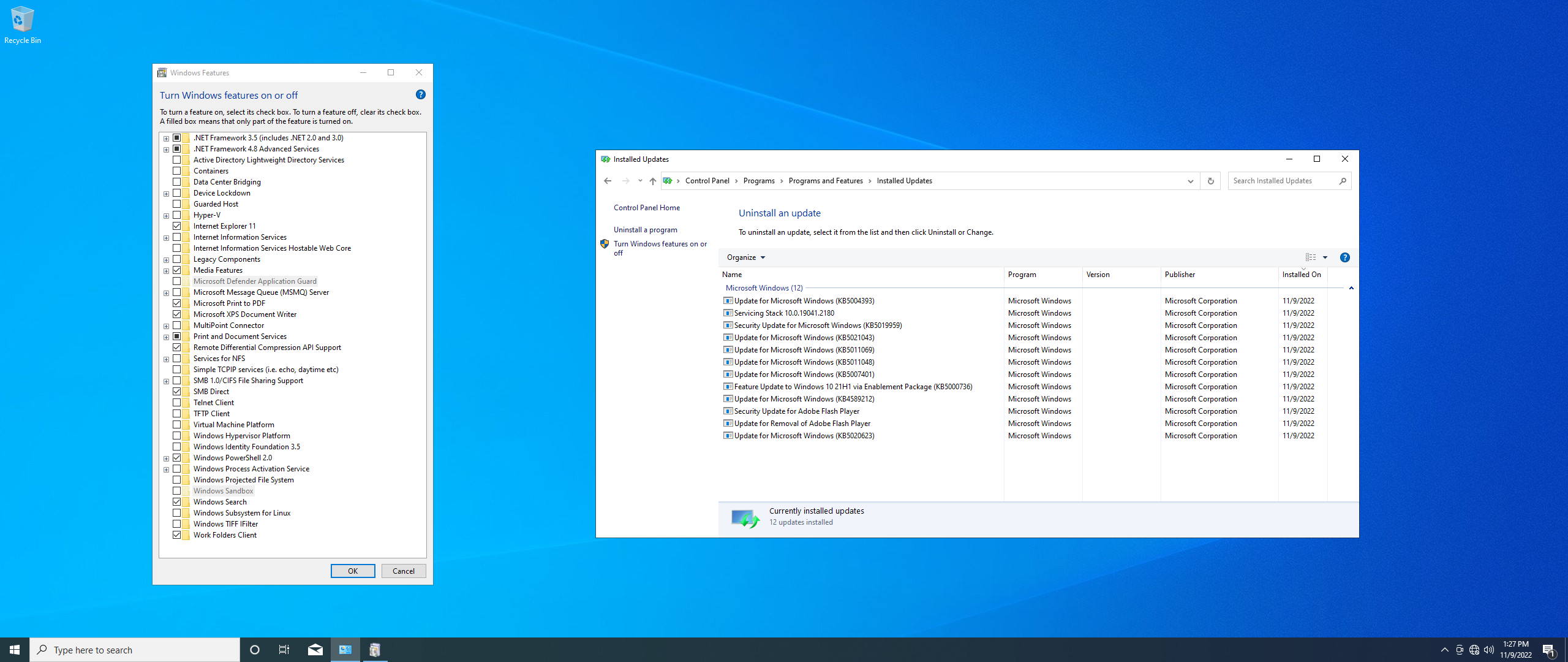Viewport: 1568px width, 662px height.
Task: Click Turn Windows features on or off link
Action: 660,248
